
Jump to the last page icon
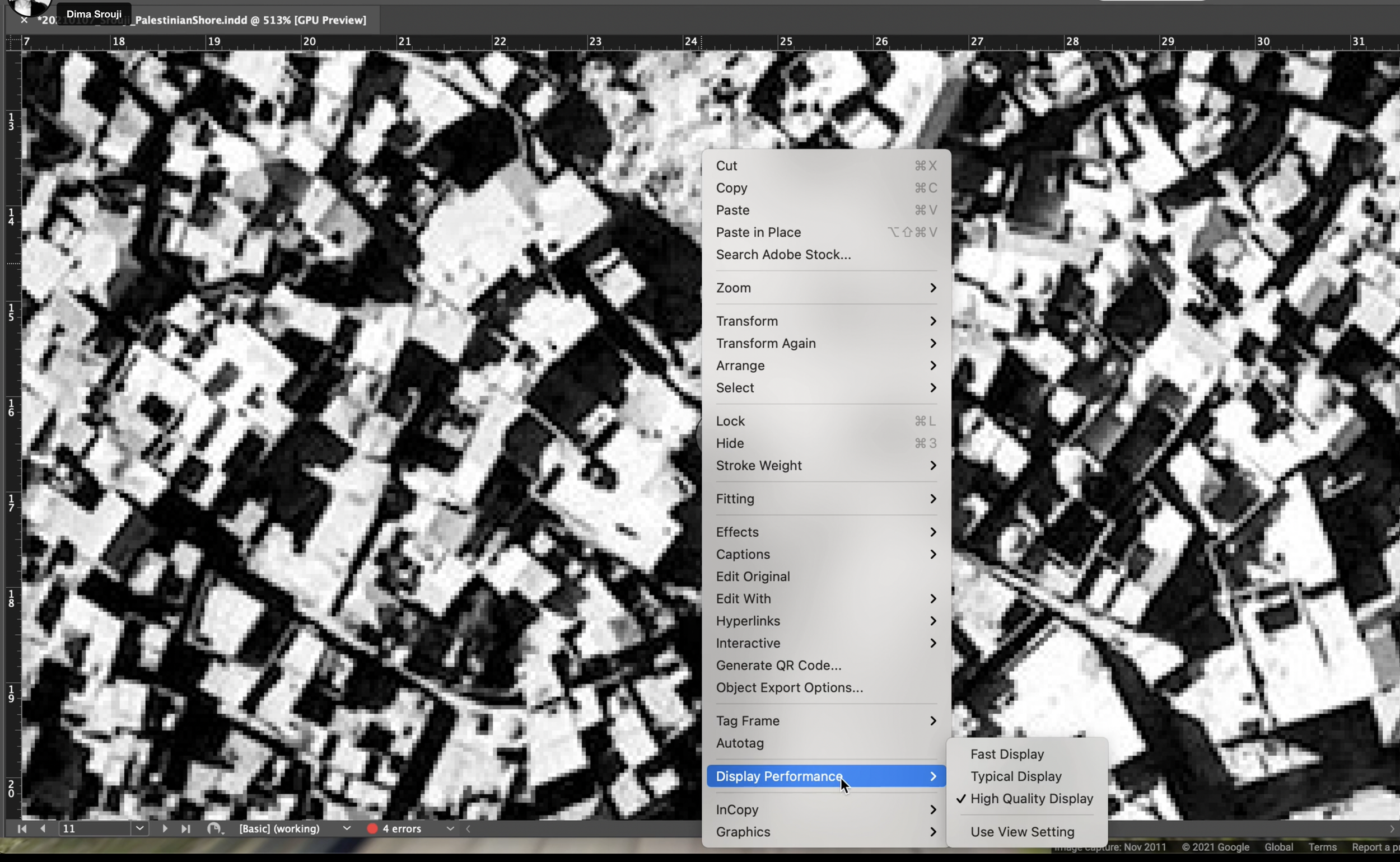[x=185, y=829]
